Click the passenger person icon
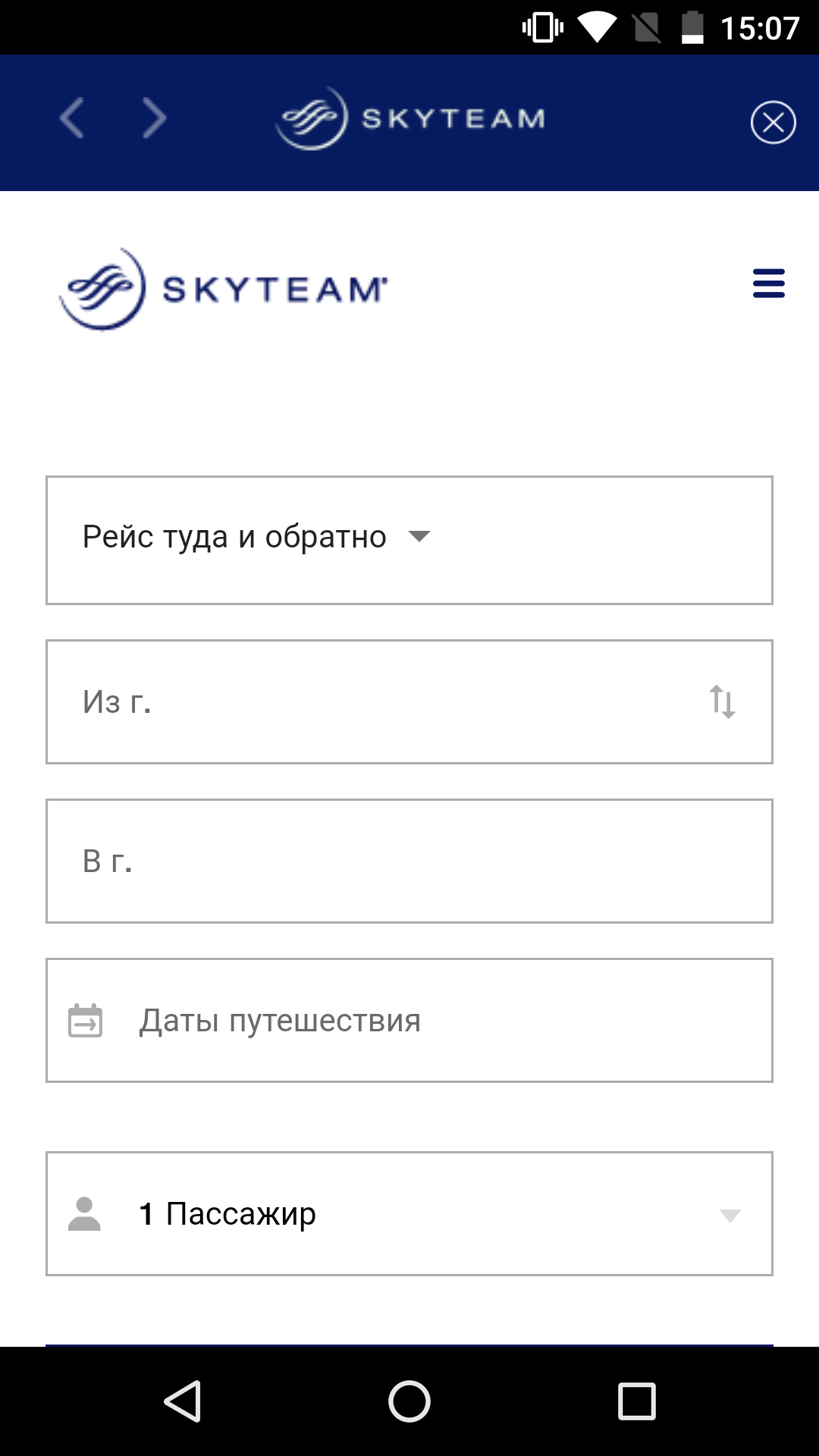The image size is (819, 1456). (x=84, y=1213)
